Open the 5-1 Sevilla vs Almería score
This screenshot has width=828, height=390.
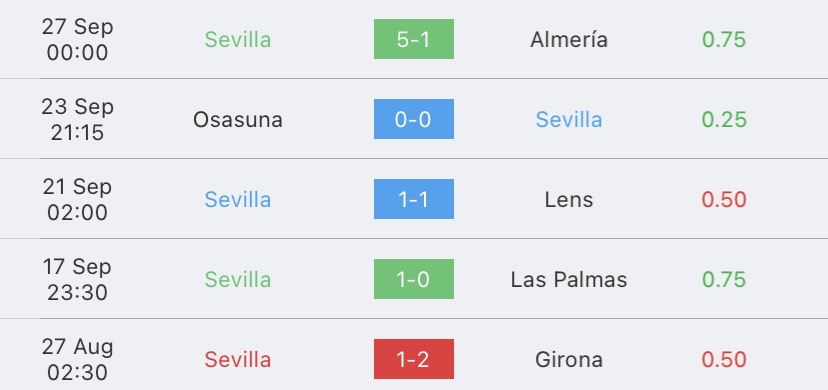[x=413, y=39]
